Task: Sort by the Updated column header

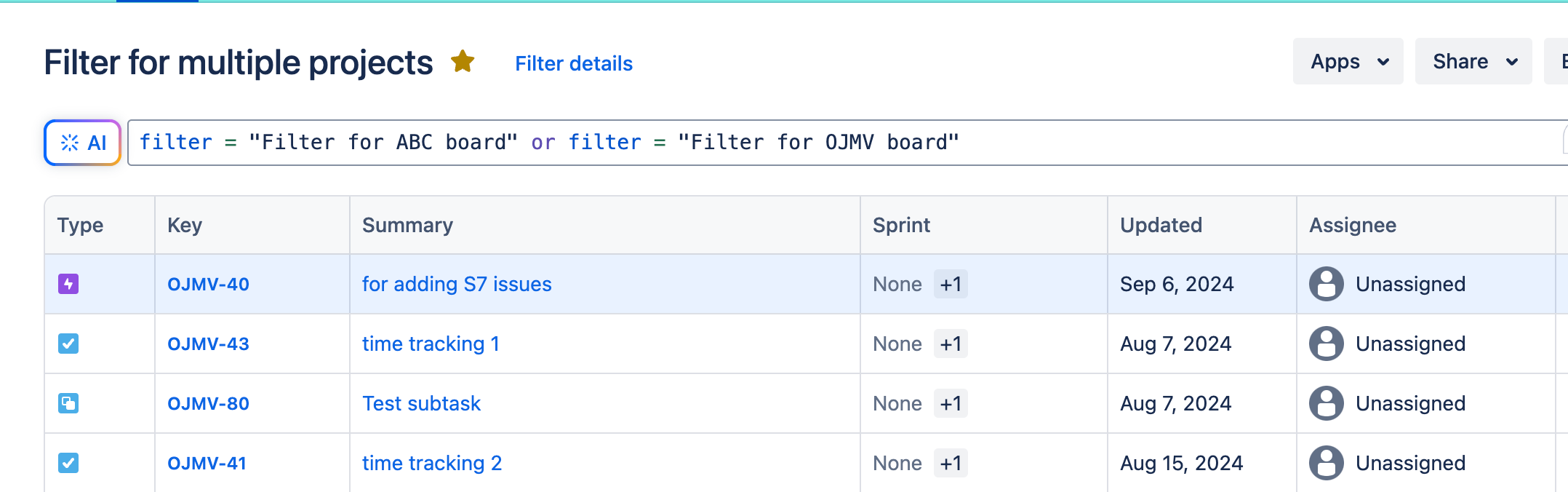Action: click(1161, 225)
